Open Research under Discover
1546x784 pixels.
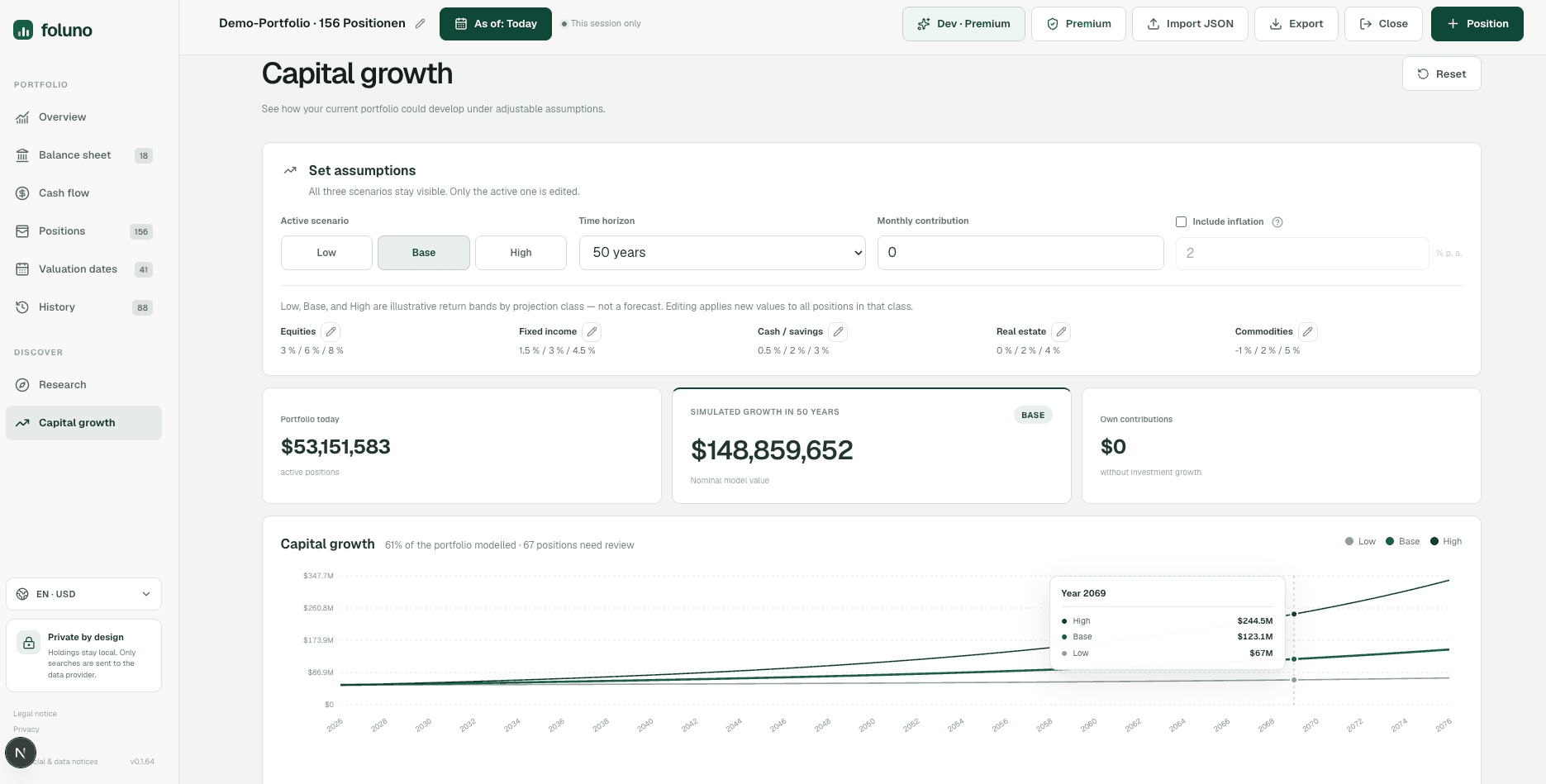pyautogui.click(x=83, y=385)
